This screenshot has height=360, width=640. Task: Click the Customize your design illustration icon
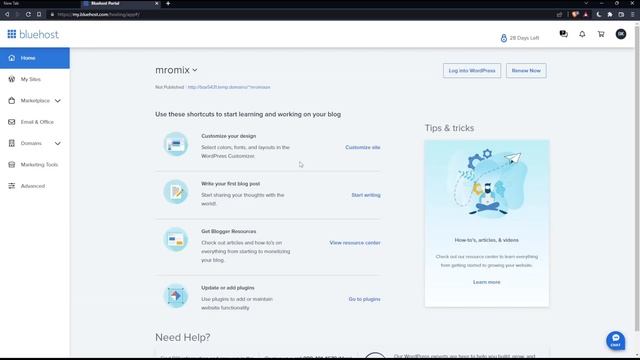(176, 144)
